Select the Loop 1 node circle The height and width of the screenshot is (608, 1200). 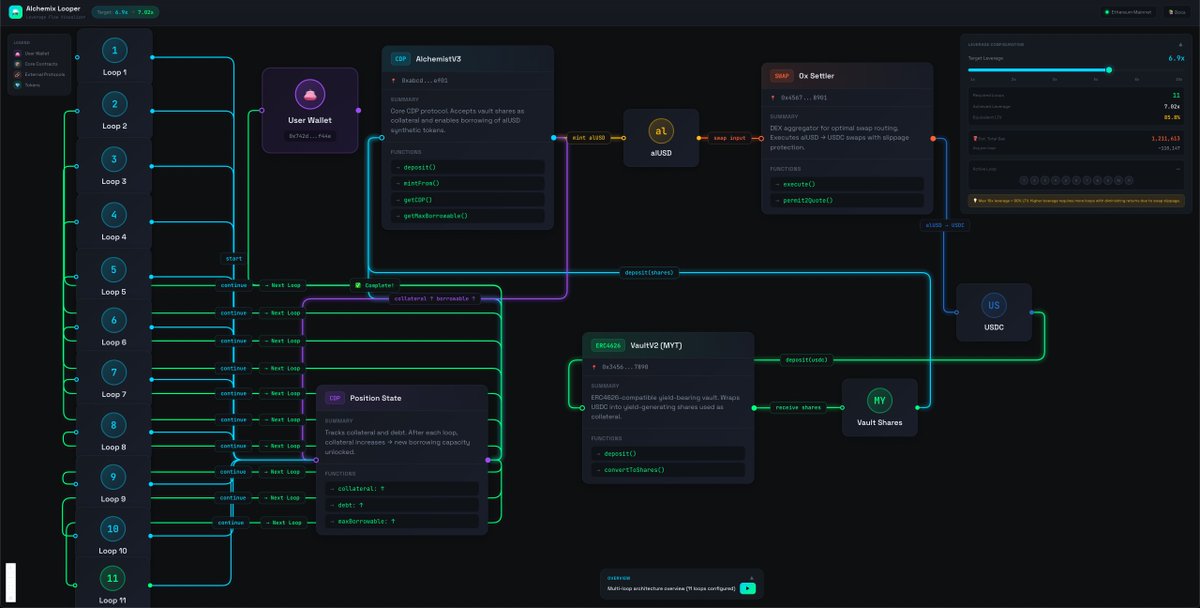point(114,51)
